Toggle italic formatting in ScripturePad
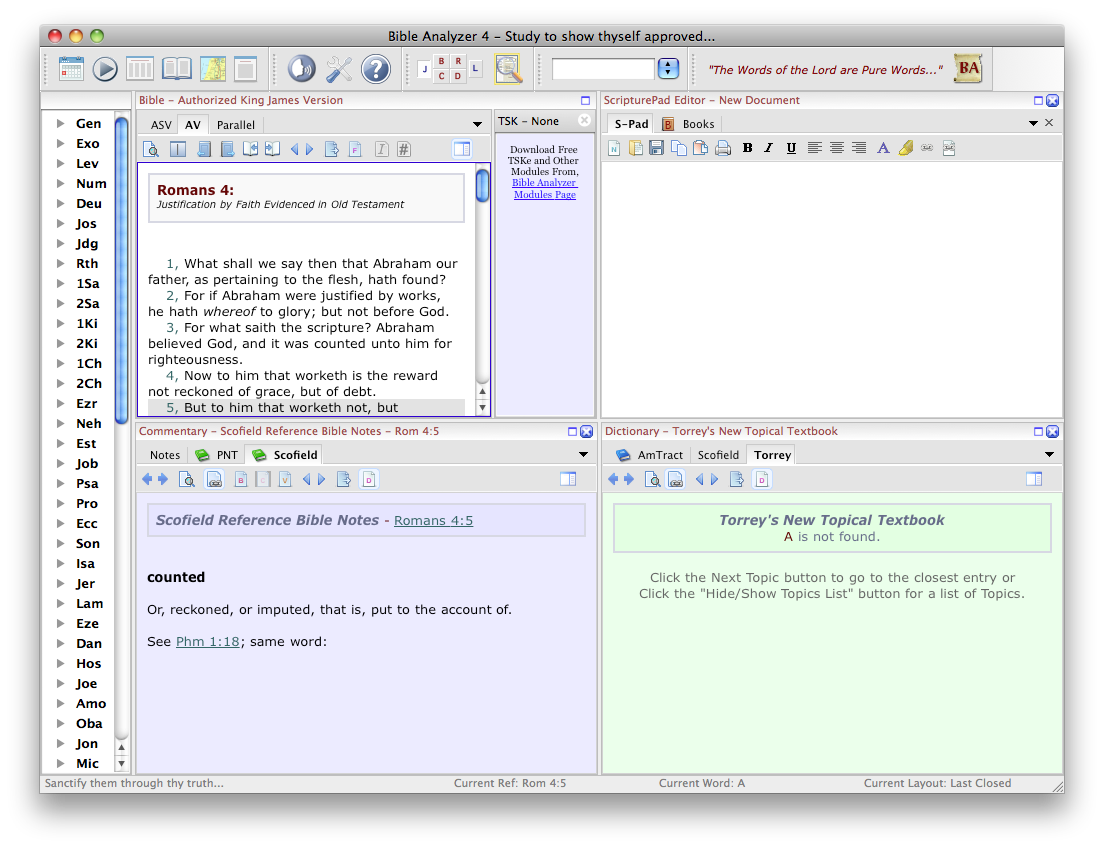The width and height of the screenshot is (1104, 848). [769, 148]
